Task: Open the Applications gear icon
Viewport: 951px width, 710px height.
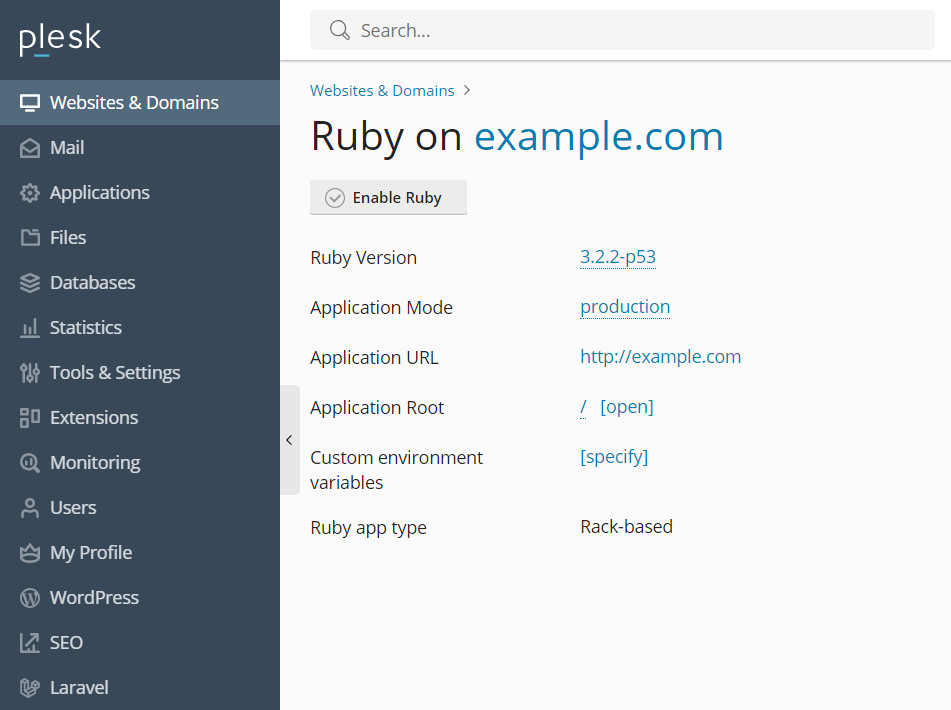Action: coord(30,193)
